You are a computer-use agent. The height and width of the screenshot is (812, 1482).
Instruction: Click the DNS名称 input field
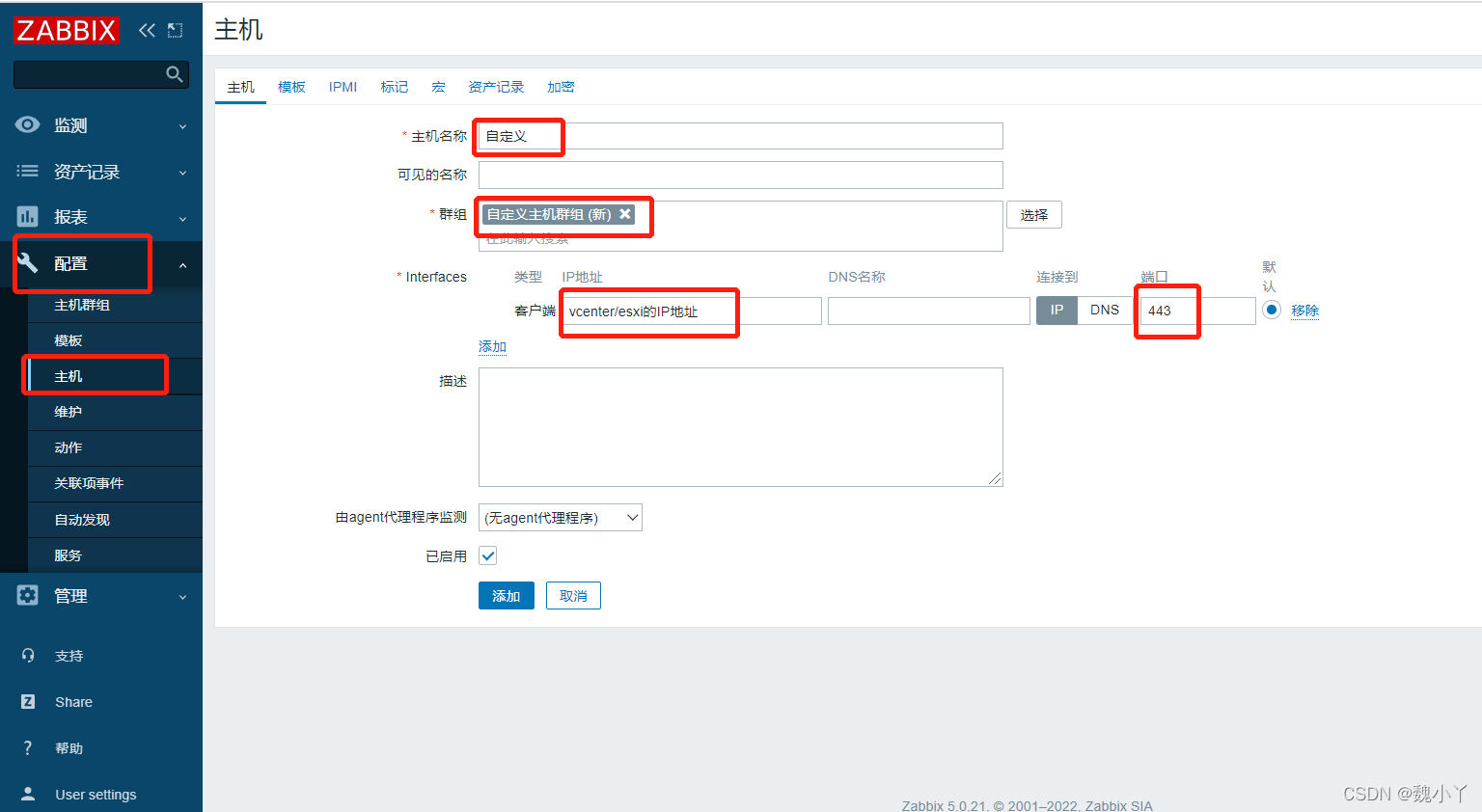tap(929, 311)
